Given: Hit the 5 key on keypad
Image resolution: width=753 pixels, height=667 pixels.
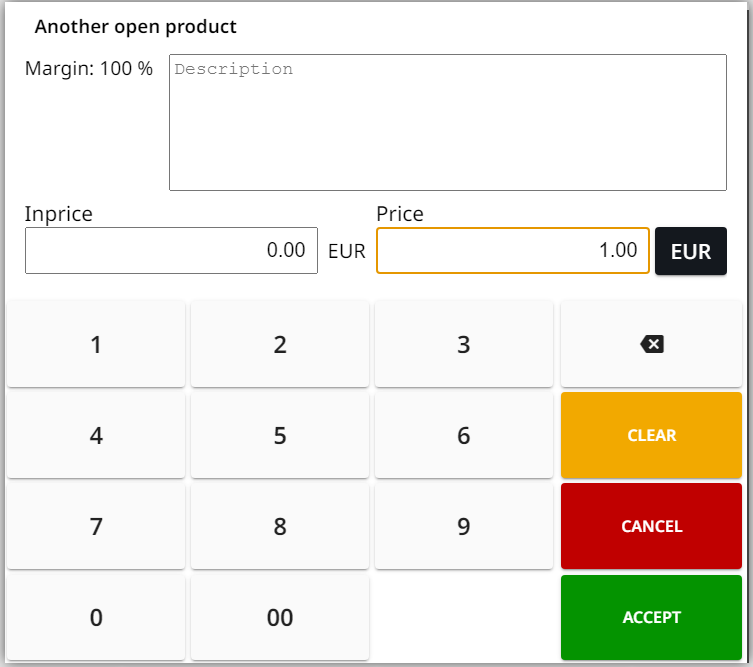Looking at the screenshot, I should coord(280,436).
